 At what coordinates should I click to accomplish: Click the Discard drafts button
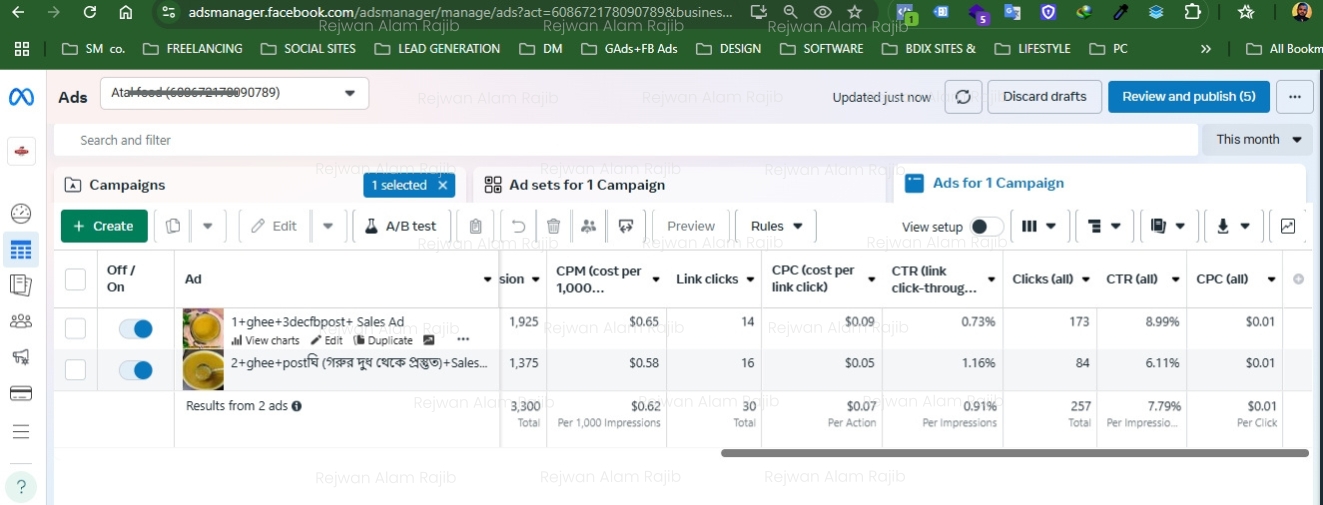pos(1044,97)
